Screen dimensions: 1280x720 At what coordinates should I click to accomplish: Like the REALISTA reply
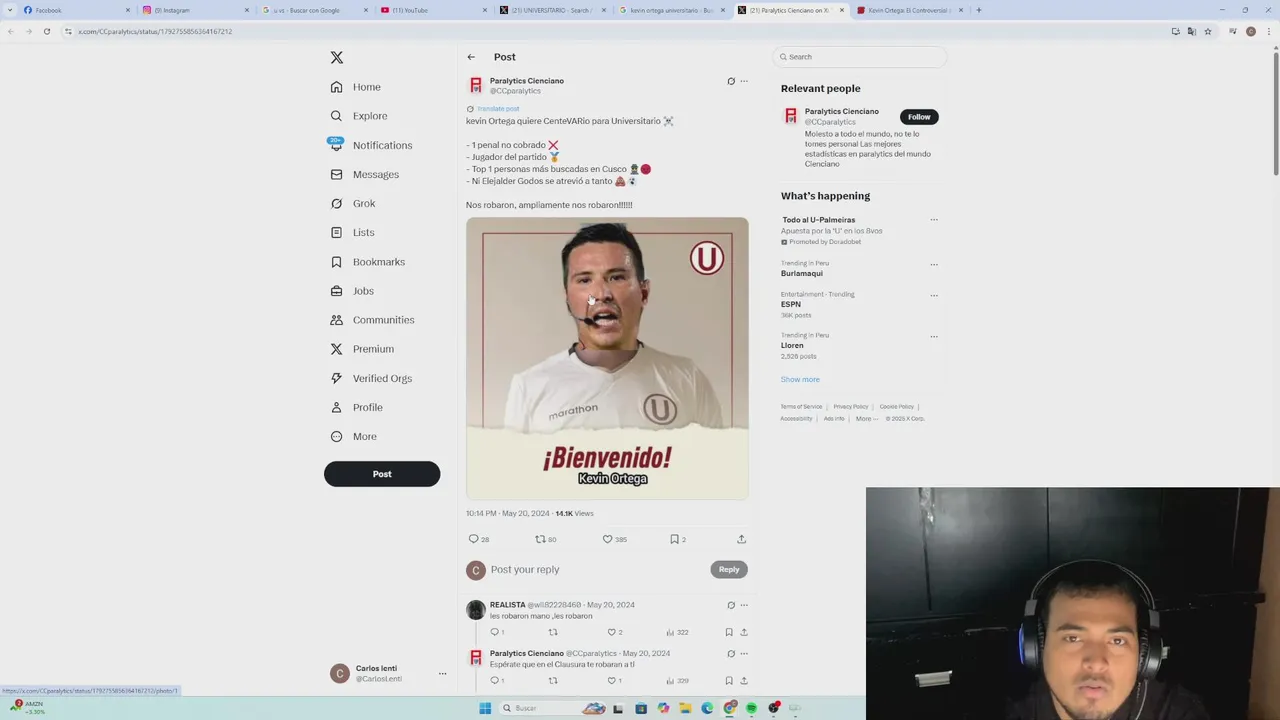[612, 632]
